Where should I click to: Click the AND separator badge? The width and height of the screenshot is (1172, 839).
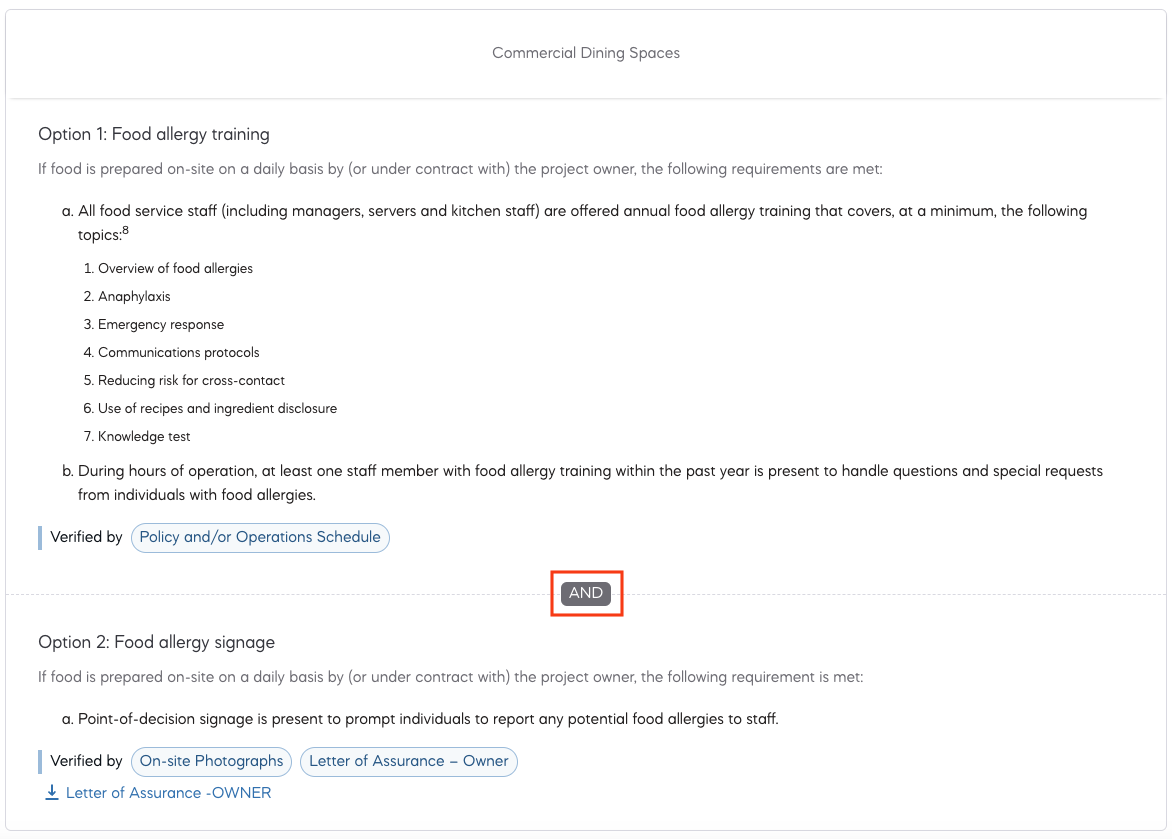pyautogui.click(x=586, y=593)
